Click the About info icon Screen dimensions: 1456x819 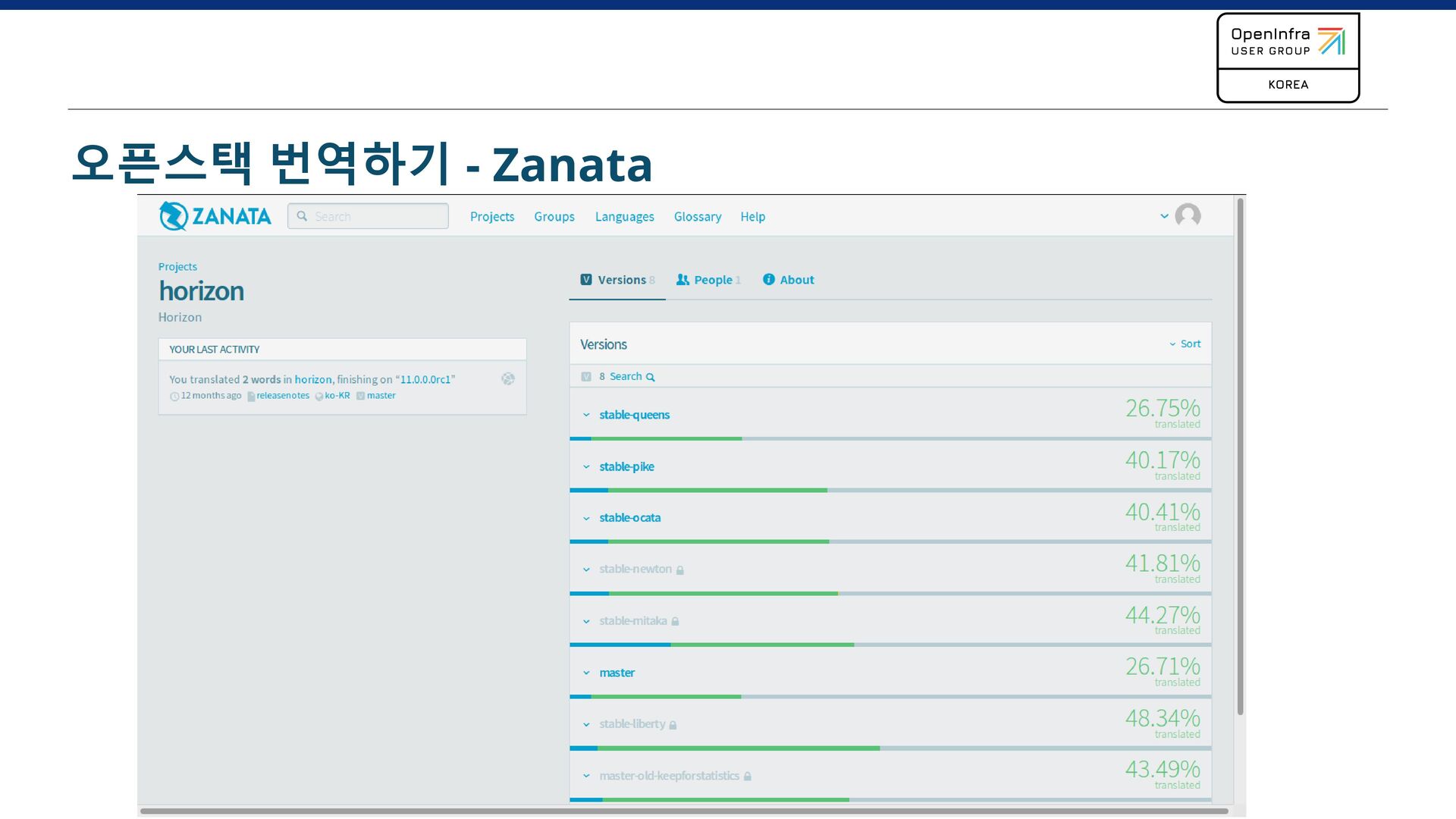click(769, 280)
